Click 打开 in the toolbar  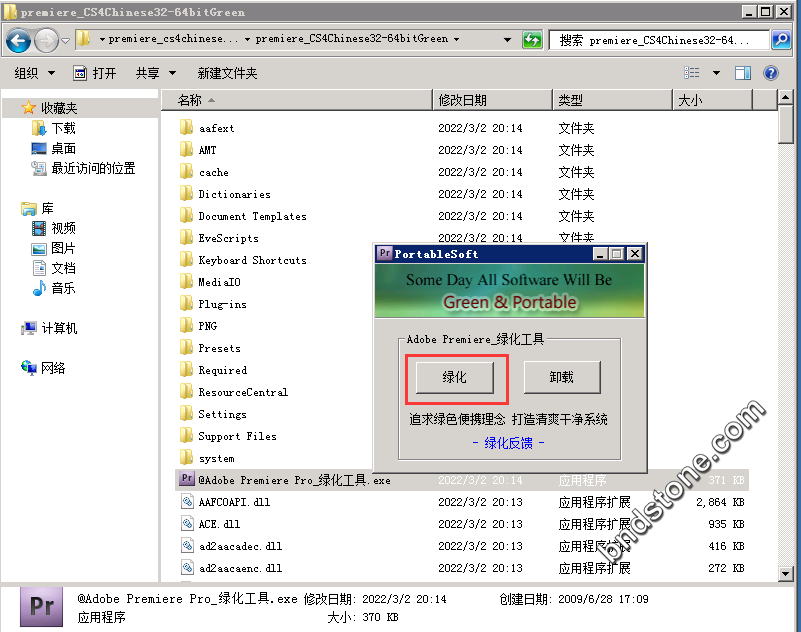coord(95,73)
